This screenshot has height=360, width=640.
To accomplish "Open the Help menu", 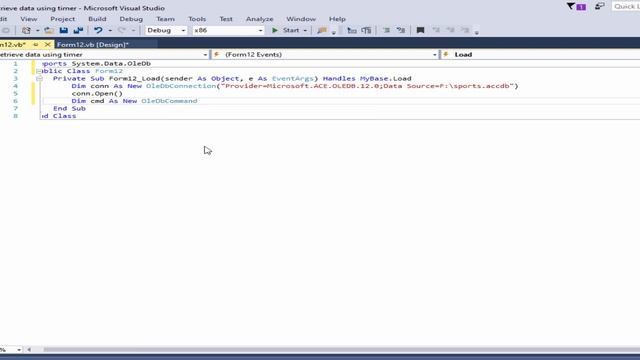I will [x=337, y=19].
